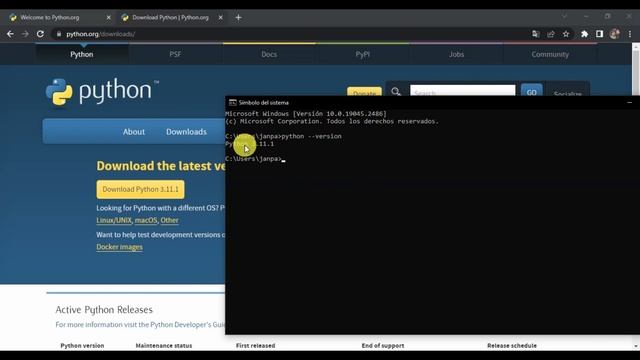Click the 'First released' column header
Viewport: 640px width, 360px height.
coord(256,346)
